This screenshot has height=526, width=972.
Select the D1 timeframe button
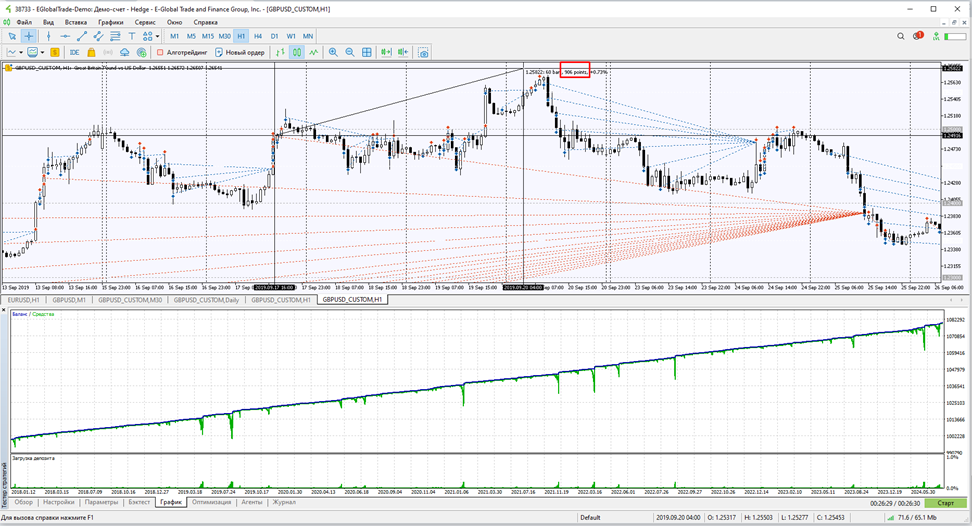[275, 37]
